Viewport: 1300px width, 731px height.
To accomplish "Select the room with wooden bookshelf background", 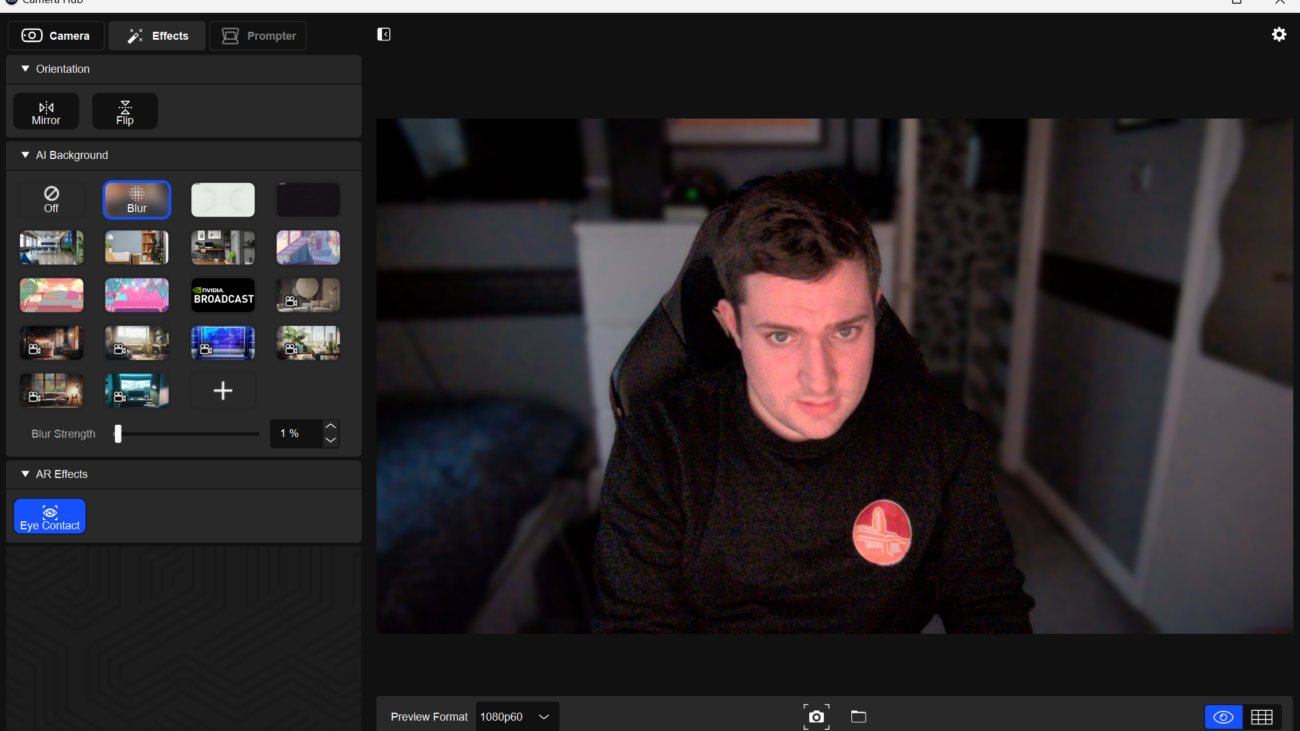I will (137, 247).
